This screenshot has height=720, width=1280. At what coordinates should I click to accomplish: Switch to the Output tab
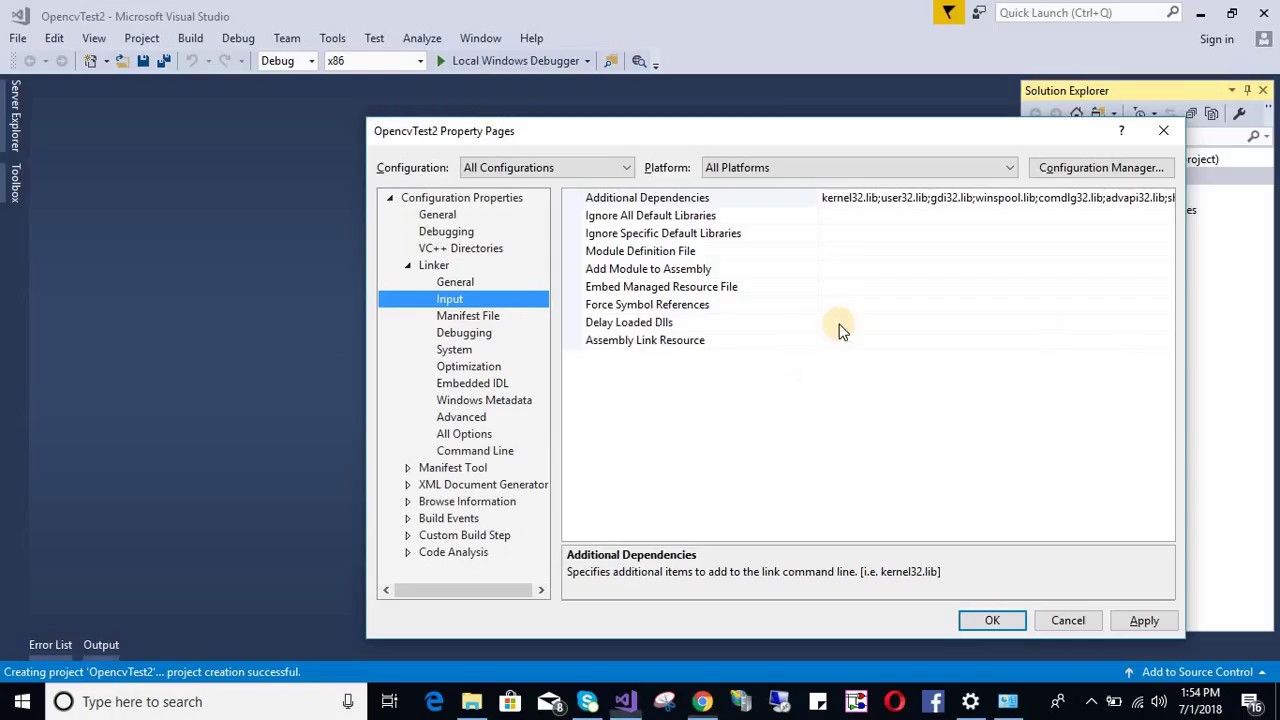pos(101,645)
